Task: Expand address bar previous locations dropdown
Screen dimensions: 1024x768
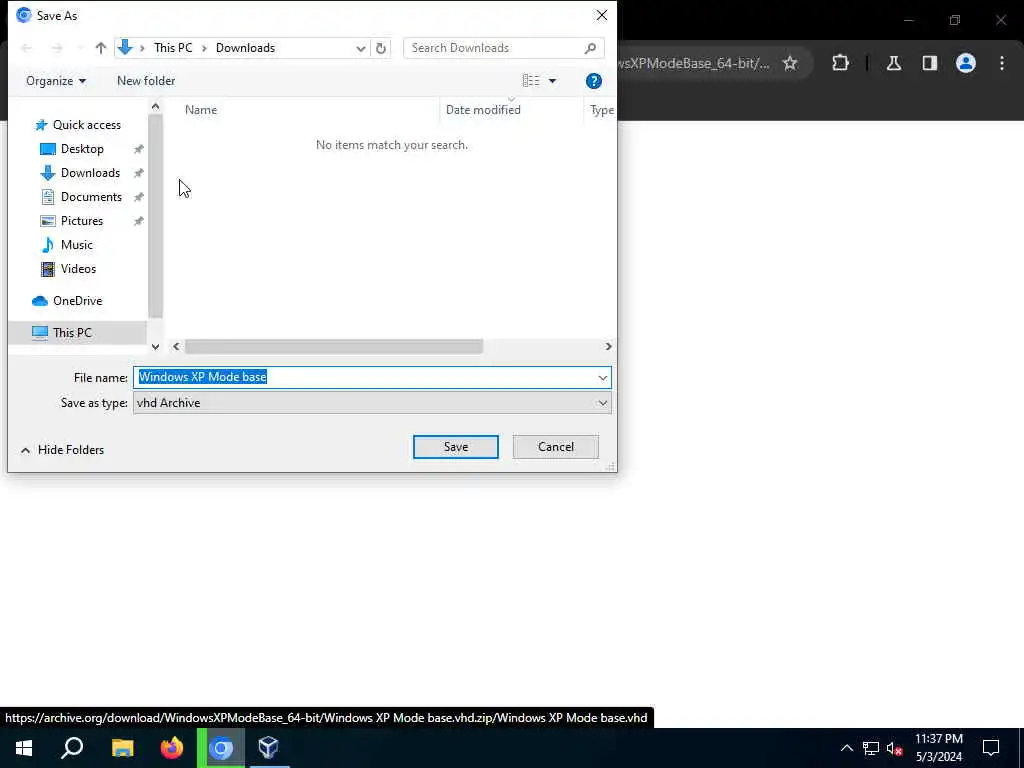Action: click(x=360, y=48)
